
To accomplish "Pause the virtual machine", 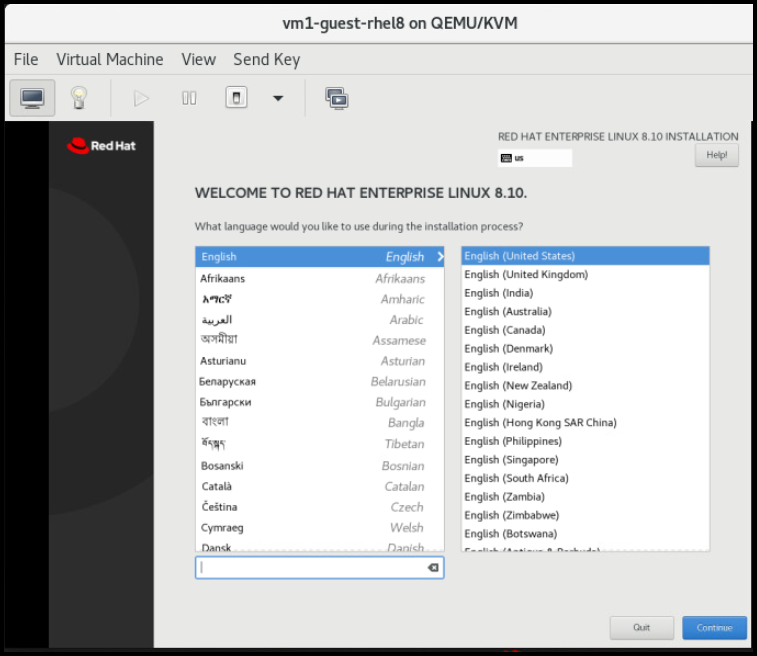I will coord(189,98).
